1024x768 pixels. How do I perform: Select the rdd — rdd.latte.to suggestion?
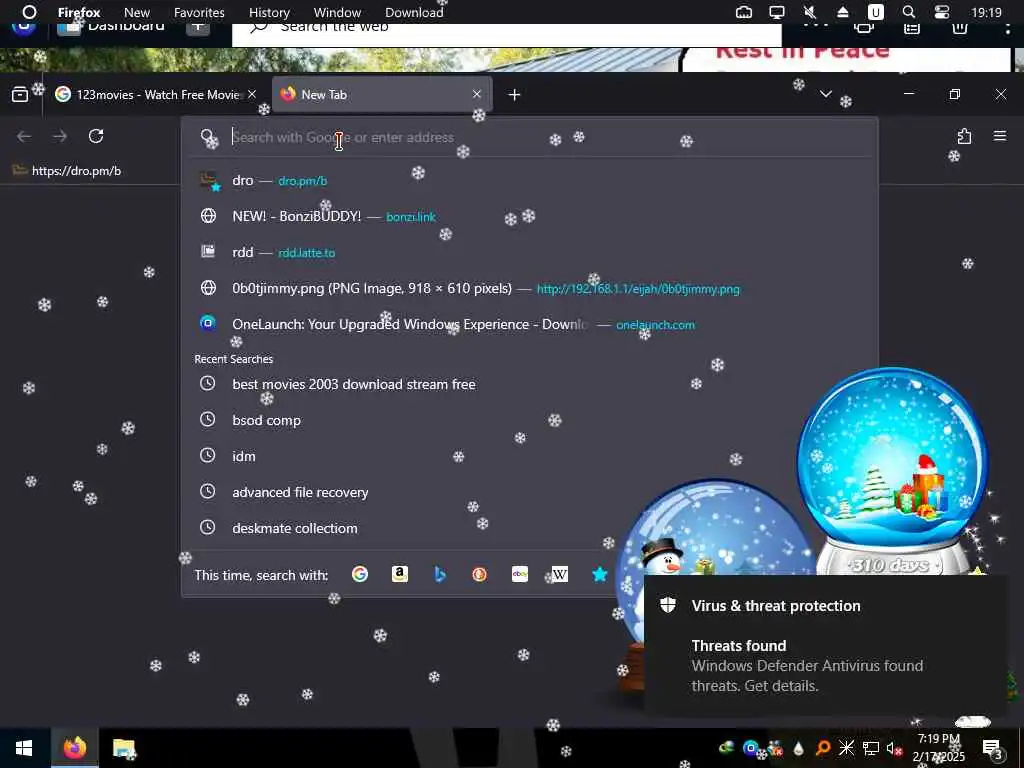529,252
